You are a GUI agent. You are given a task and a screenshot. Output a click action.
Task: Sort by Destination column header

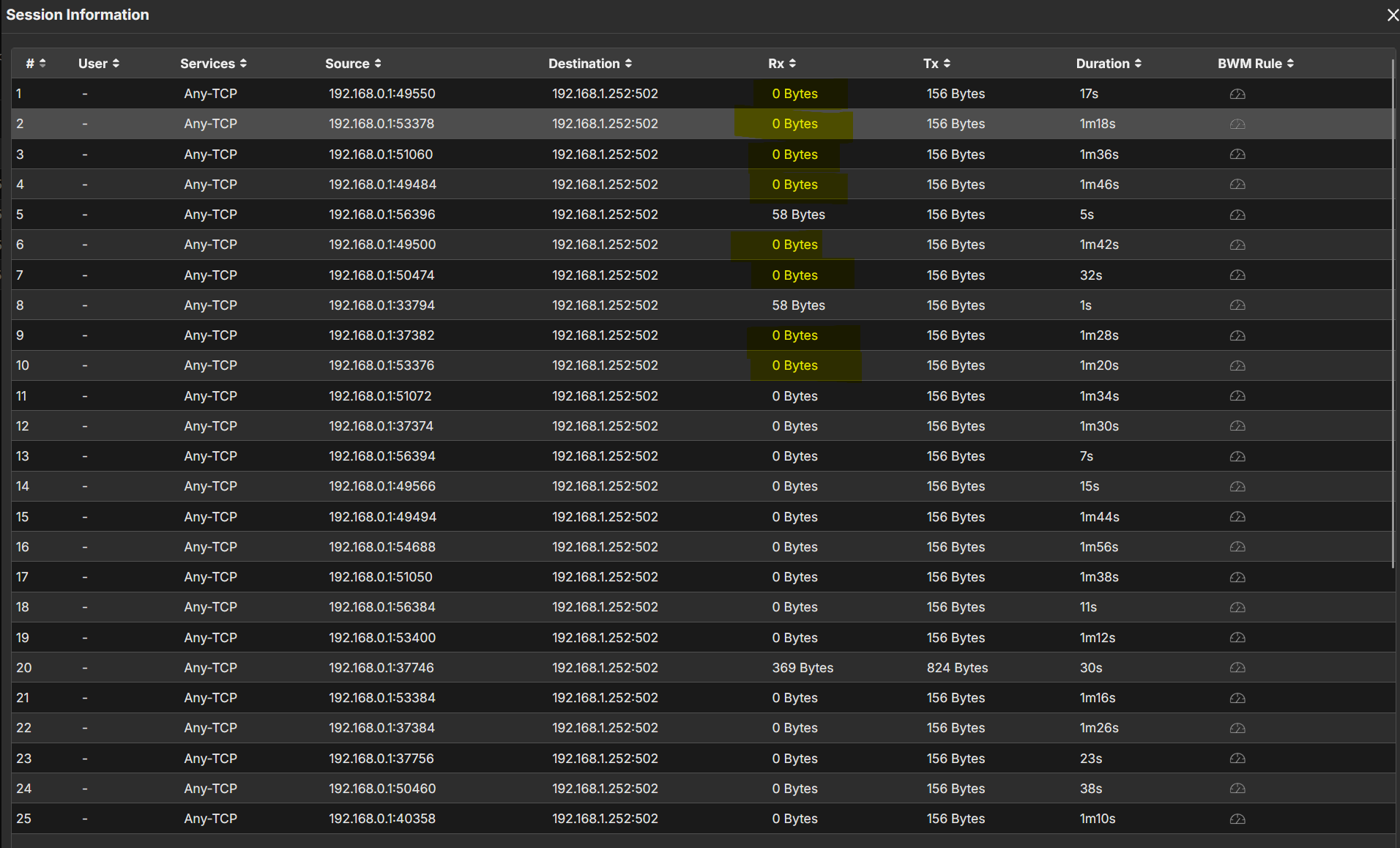[x=590, y=64]
